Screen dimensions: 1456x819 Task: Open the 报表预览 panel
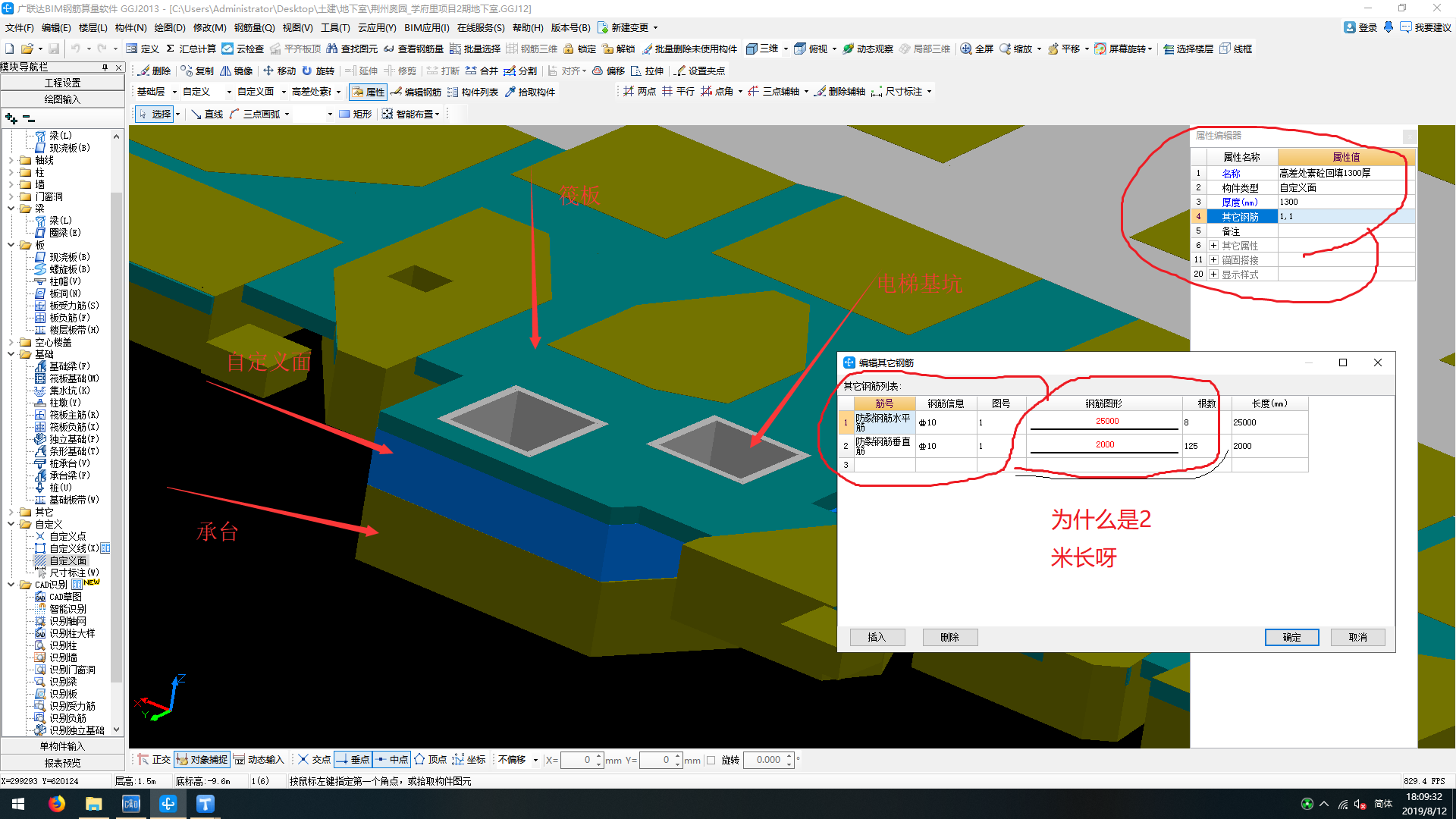pyautogui.click(x=62, y=763)
